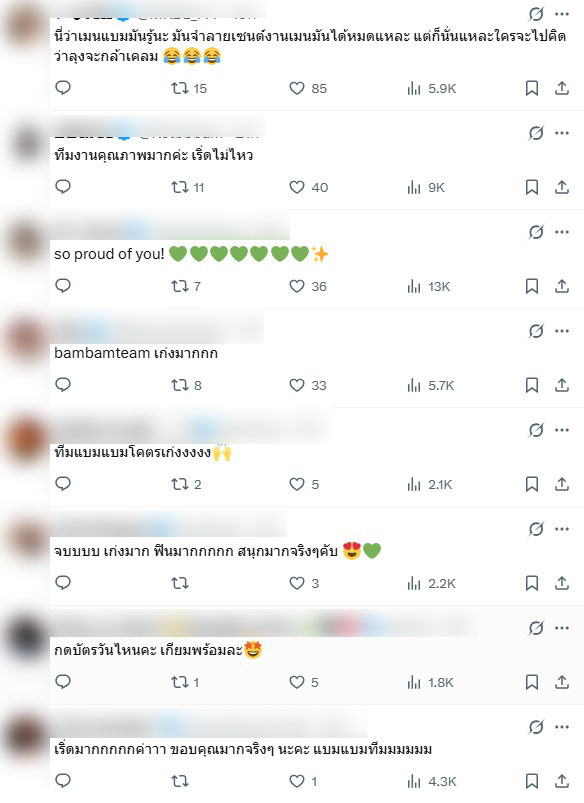This screenshot has height=803, width=584.
Task: Share the tweet with 40 likes
Action: point(562,187)
